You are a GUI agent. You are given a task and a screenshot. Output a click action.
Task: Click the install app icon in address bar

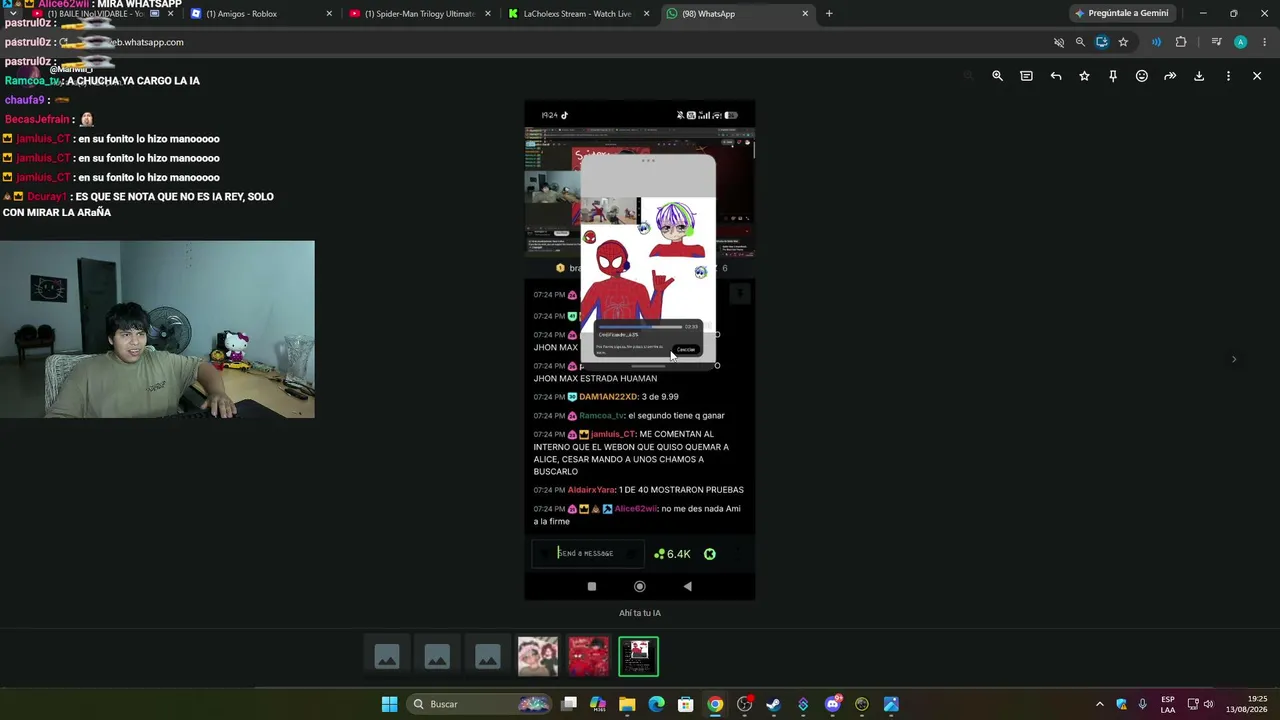(1102, 42)
